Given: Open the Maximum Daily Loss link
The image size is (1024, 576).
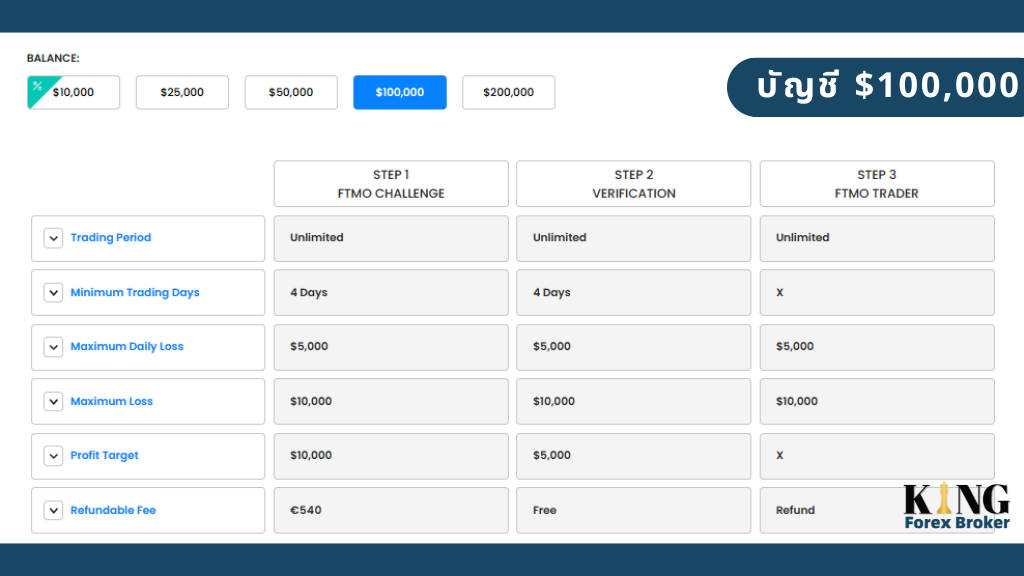Looking at the screenshot, I should [127, 347].
